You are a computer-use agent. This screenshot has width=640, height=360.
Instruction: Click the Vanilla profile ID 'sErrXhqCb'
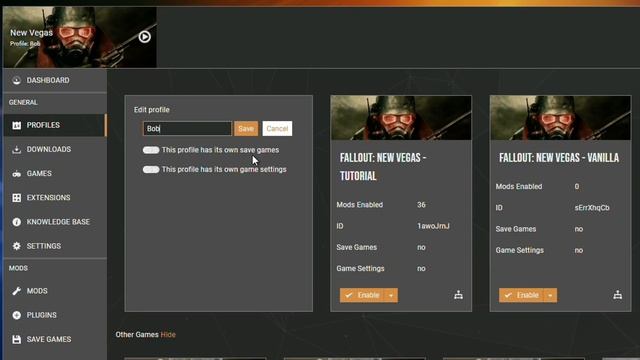[592, 208]
